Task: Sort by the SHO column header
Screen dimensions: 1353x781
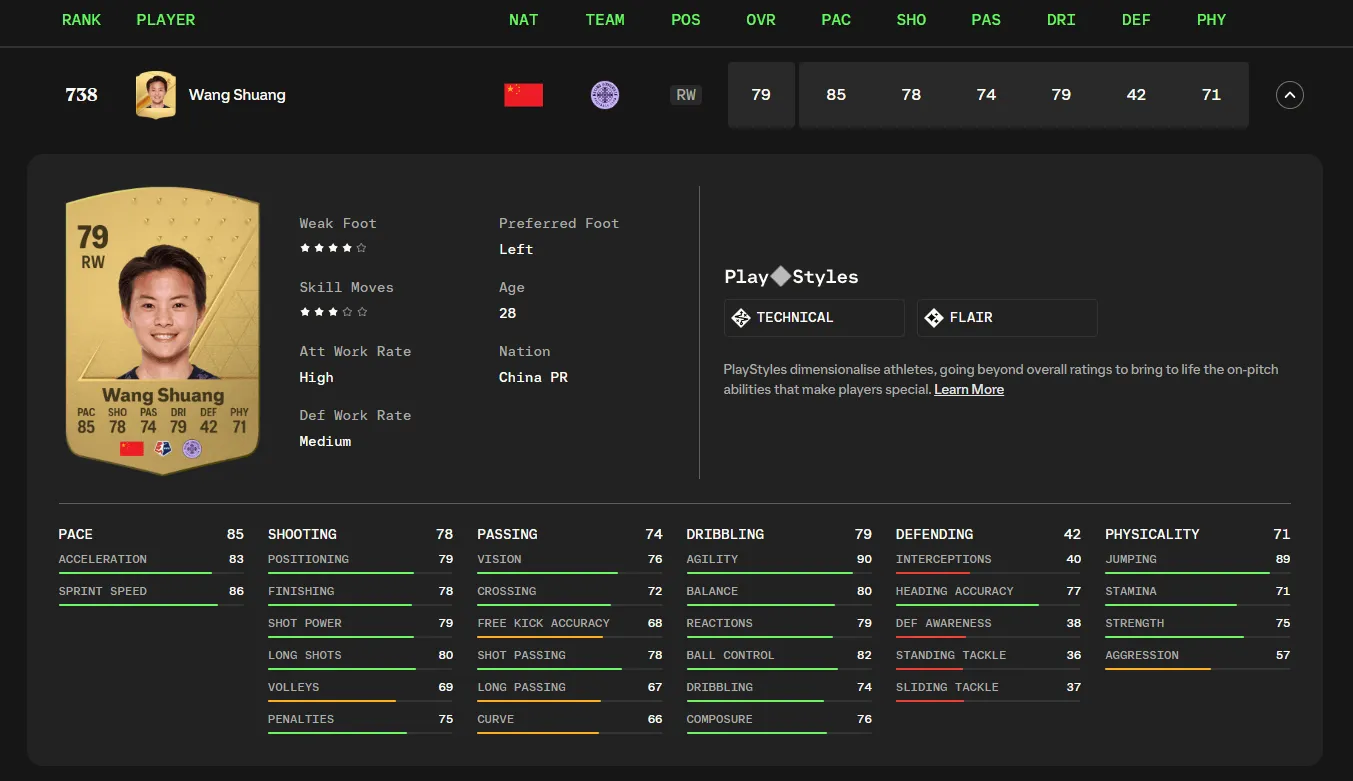Action: click(x=911, y=20)
